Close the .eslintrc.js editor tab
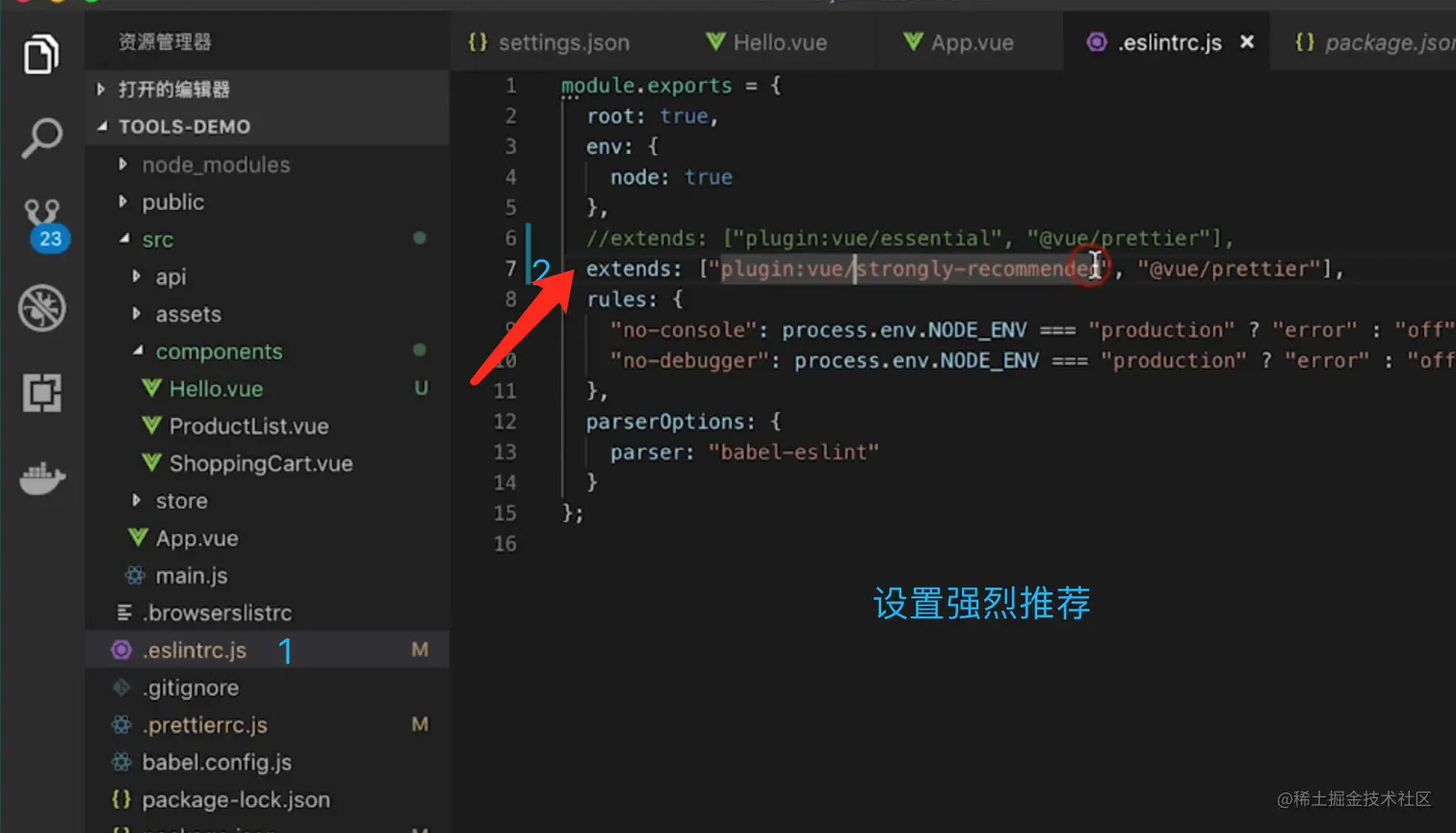Image resolution: width=1456 pixels, height=833 pixels. [1247, 41]
